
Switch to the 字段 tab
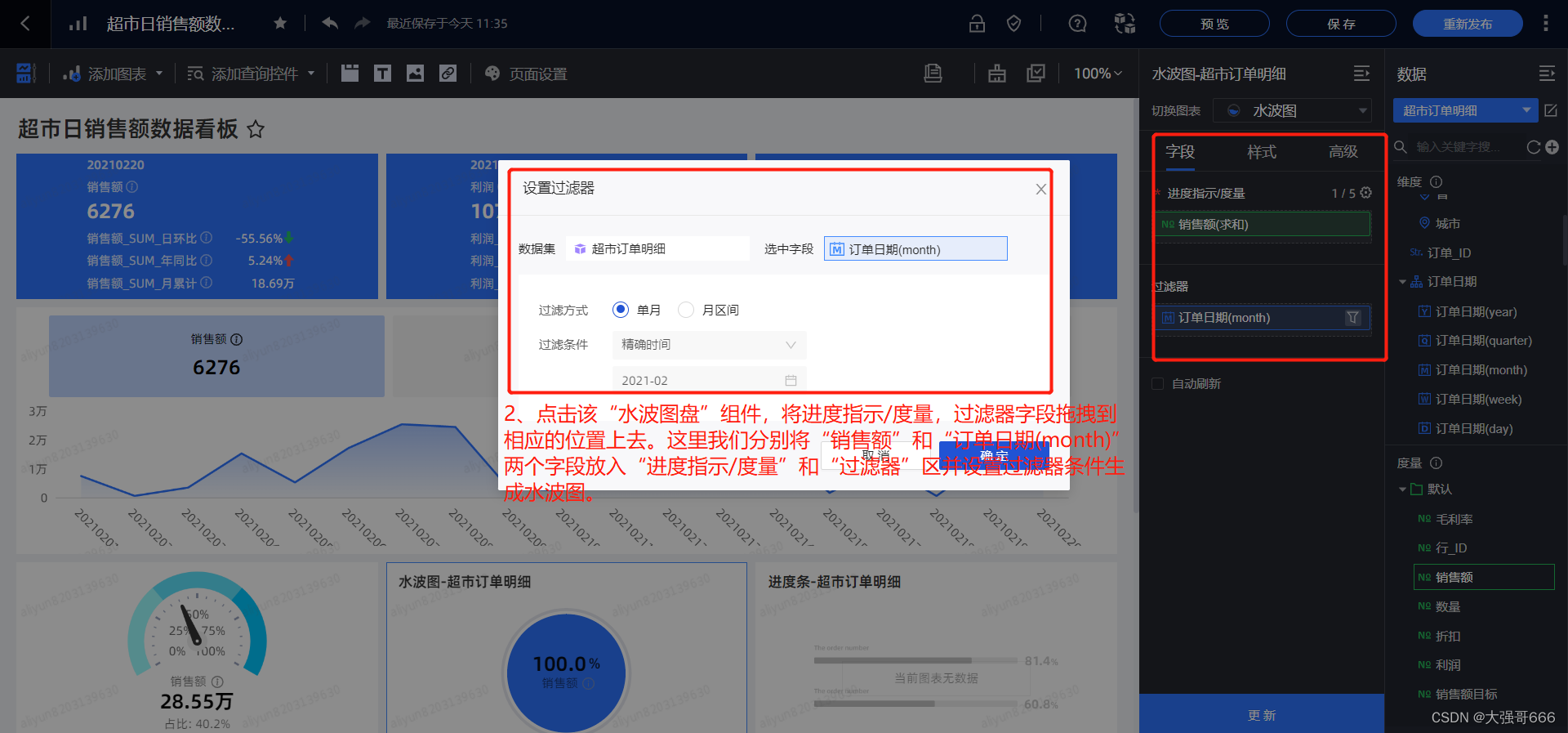click(1180, 152)
